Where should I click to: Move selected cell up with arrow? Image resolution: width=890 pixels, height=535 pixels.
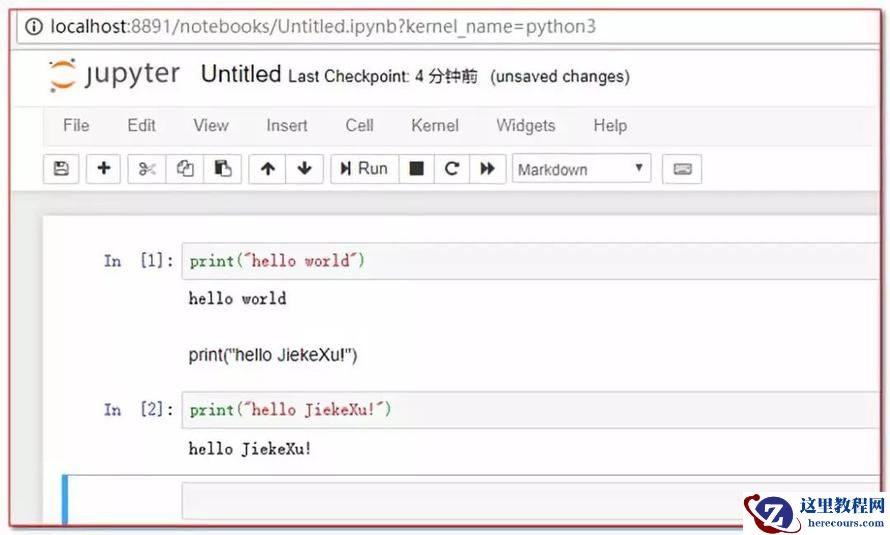(x=267, y=169)
